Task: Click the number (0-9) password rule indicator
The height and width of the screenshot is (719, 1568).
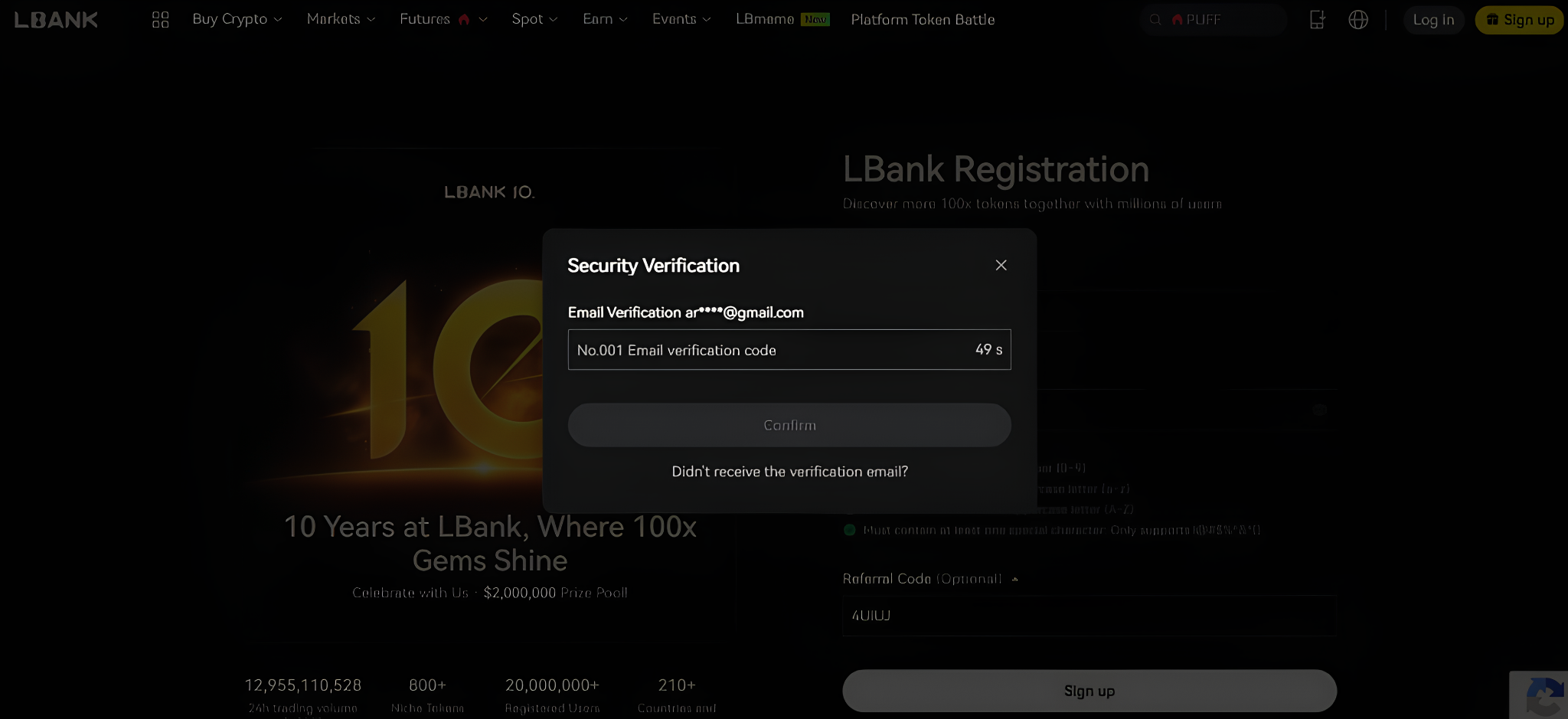Action: [x=850, y=467]
